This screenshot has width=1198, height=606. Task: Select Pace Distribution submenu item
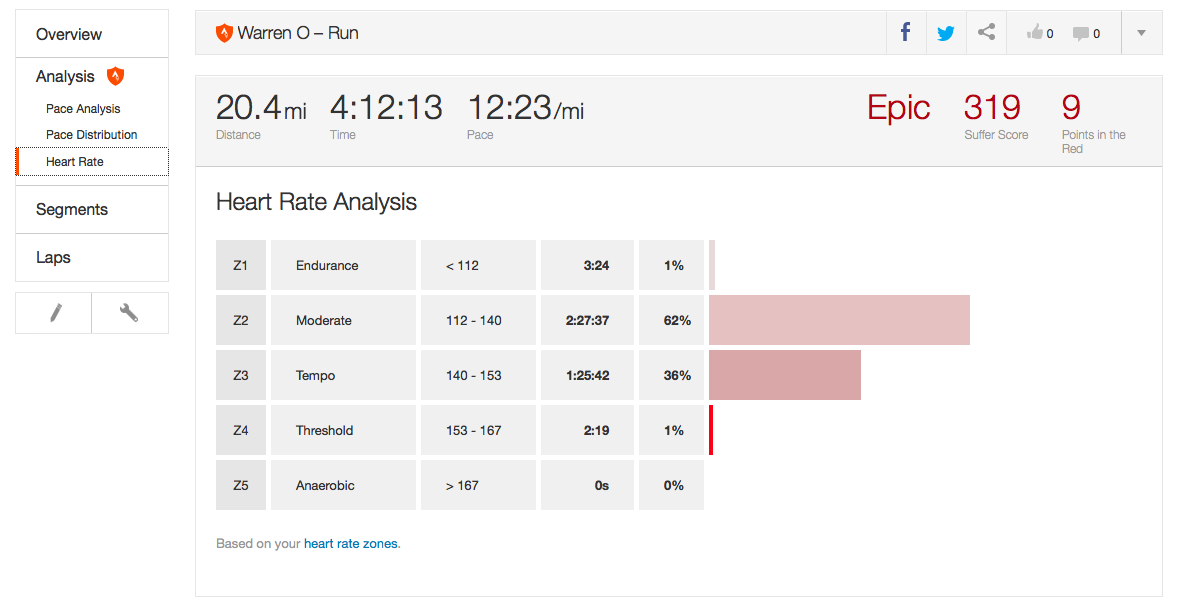[x=92, y=134]
